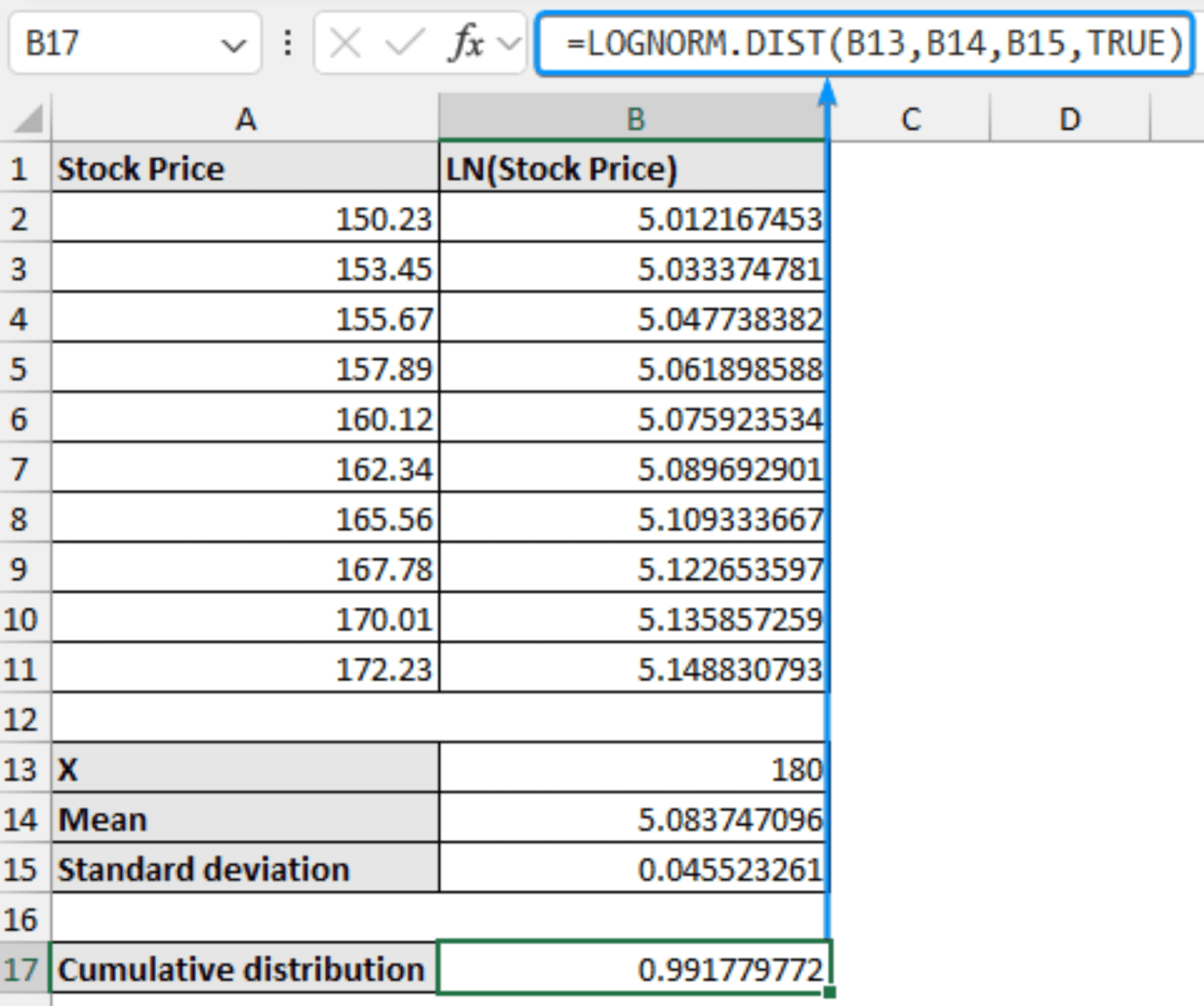Click the fill handle on cell B17
Image resolution: width=1204 pixels, height=1006 pixels.
829,993
